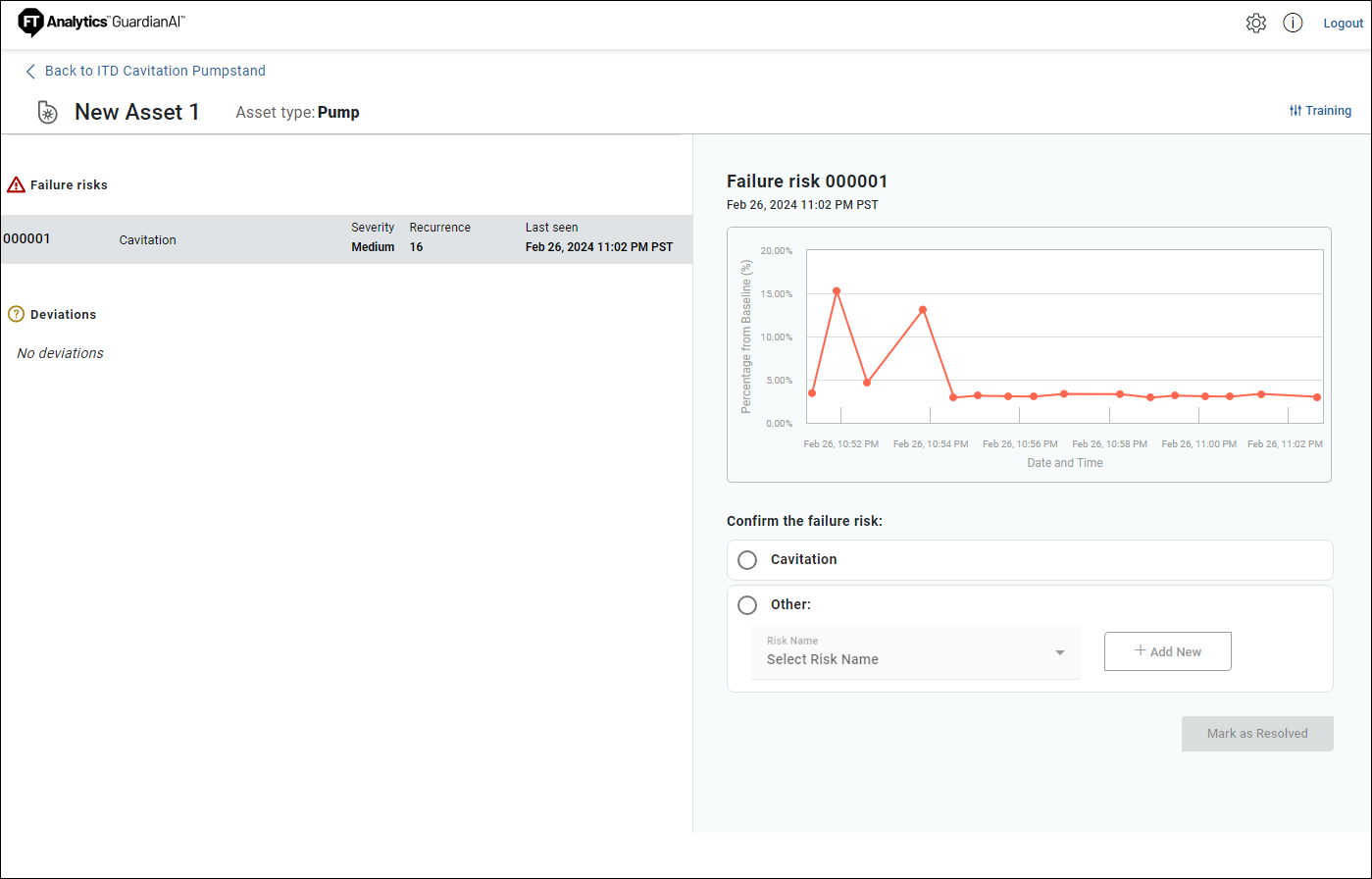
Task: Click the Training sliders icon
Action: (1296, 111)
